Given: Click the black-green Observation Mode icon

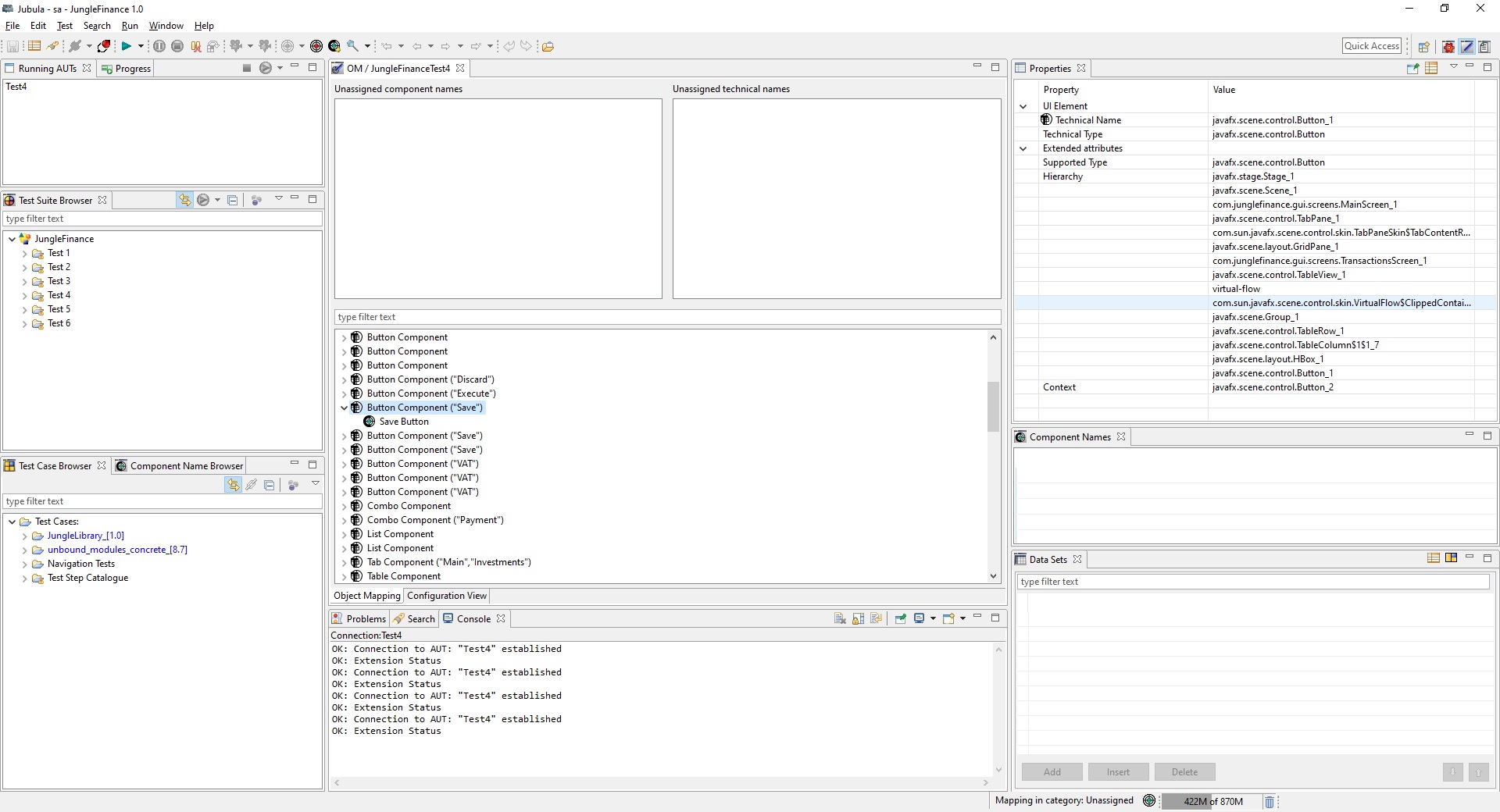Looking at the screenshot, I should 334,46.
